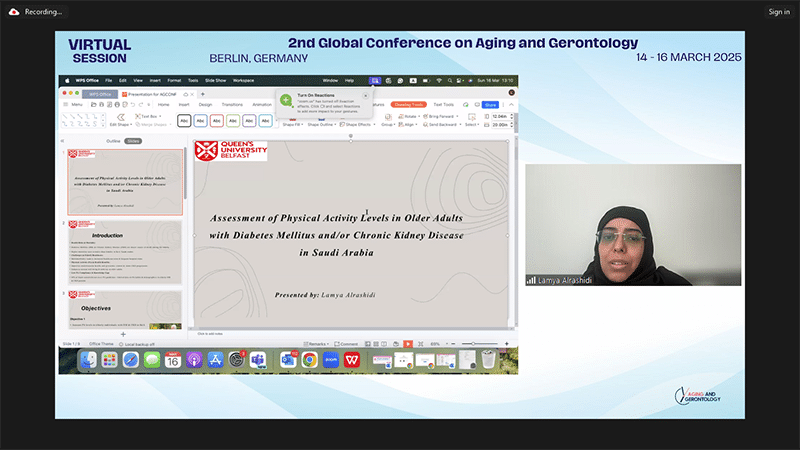
Task: Click the add new slide plus icon
Action: [x=123, y=334]
